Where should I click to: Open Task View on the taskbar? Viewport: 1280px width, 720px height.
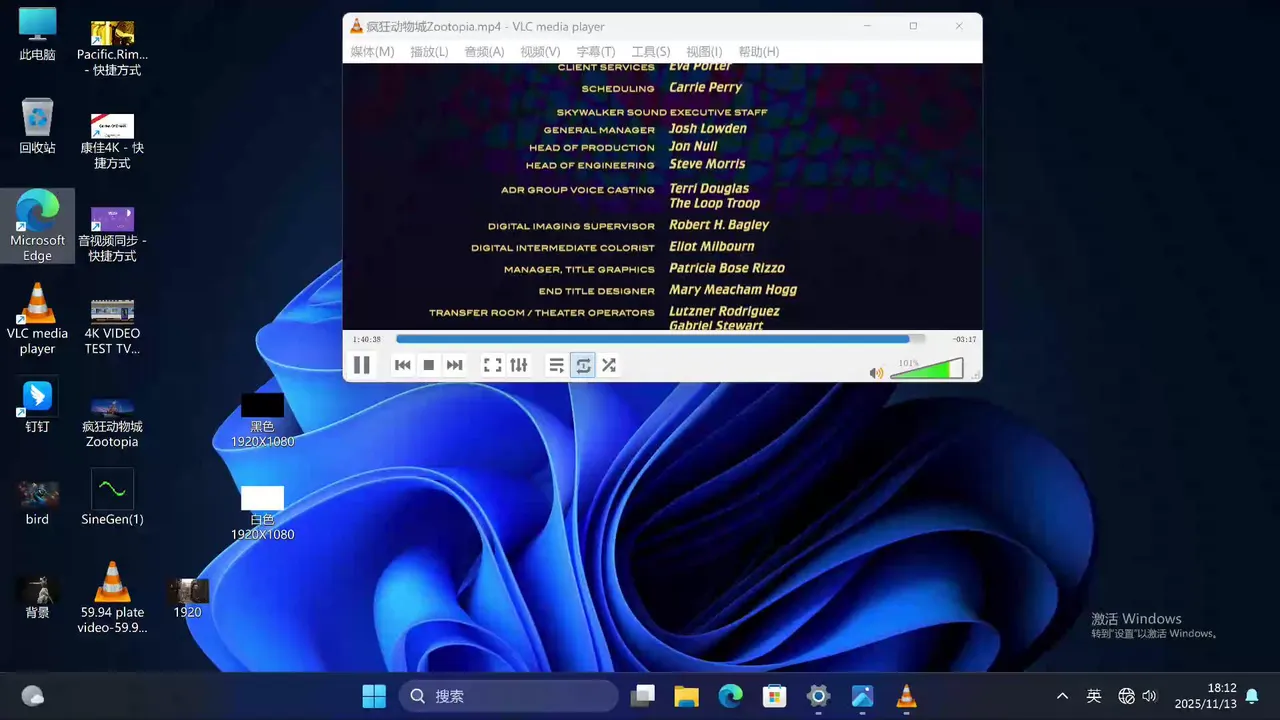tap(642, 696)
